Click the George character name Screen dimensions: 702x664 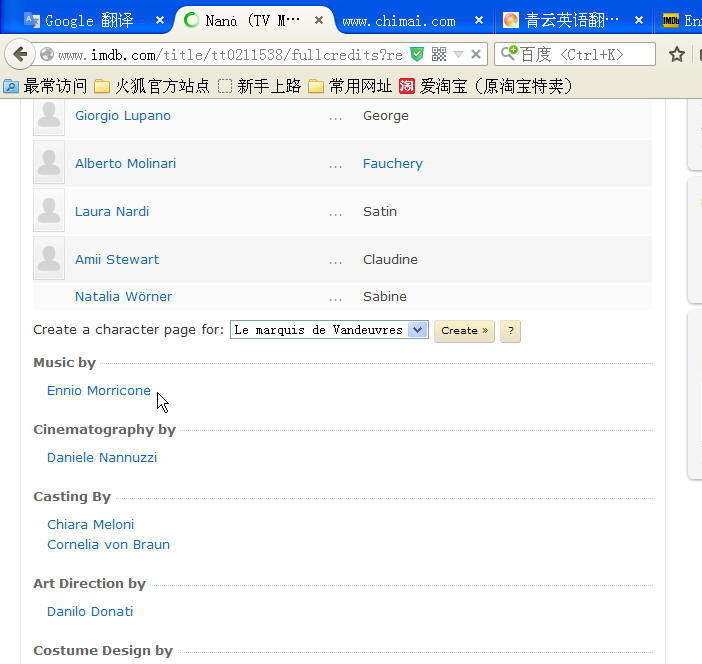point(385,116)
